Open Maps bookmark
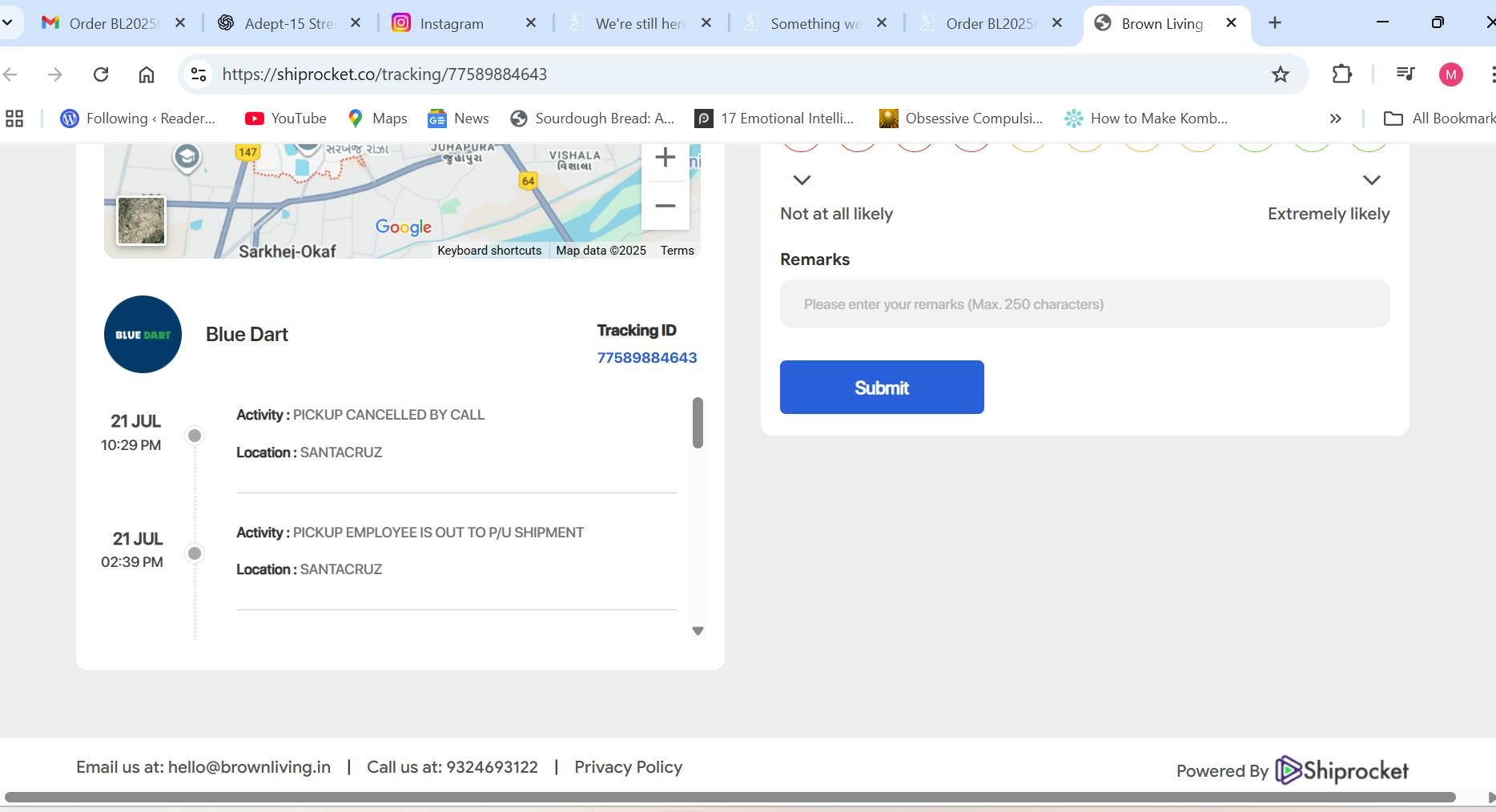This screenshot has height=812, width=1496. pyautogui.click(x=377, y=119)
